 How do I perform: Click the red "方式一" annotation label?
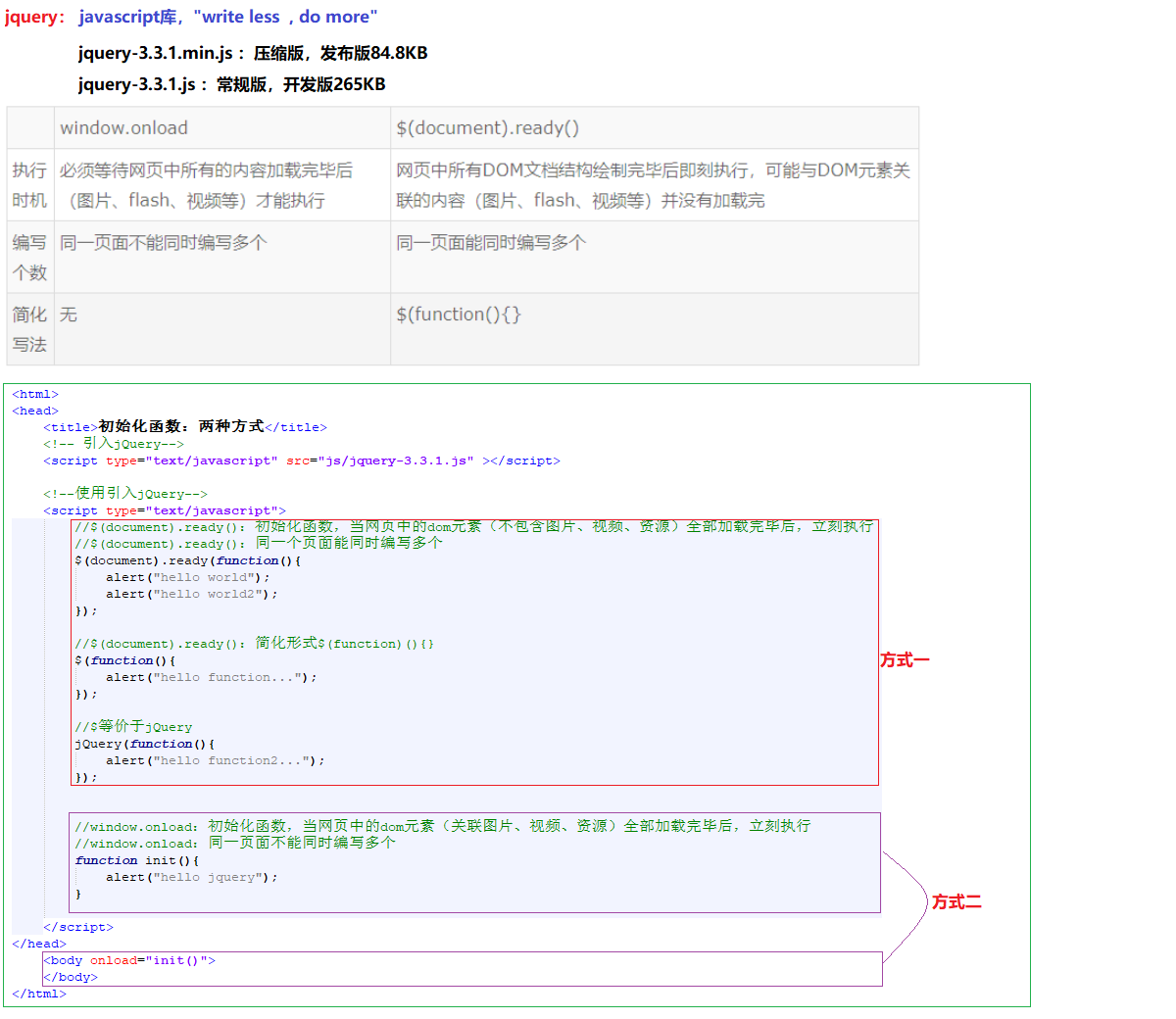[905, 660]
